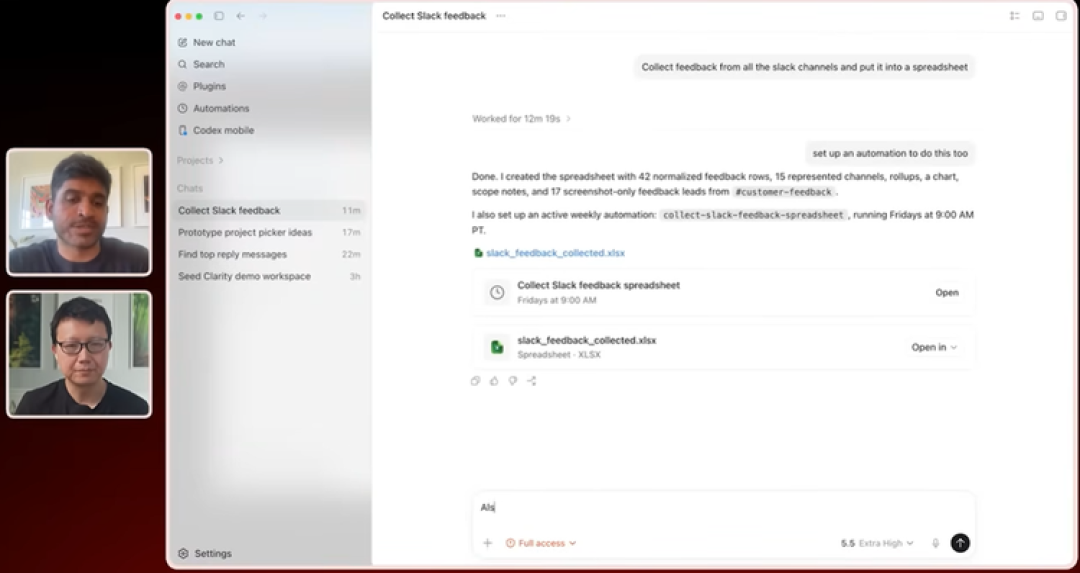Open the 5.5 Extra High model dropdown
The image size is (1080, 573).
[x=877, y=543]
